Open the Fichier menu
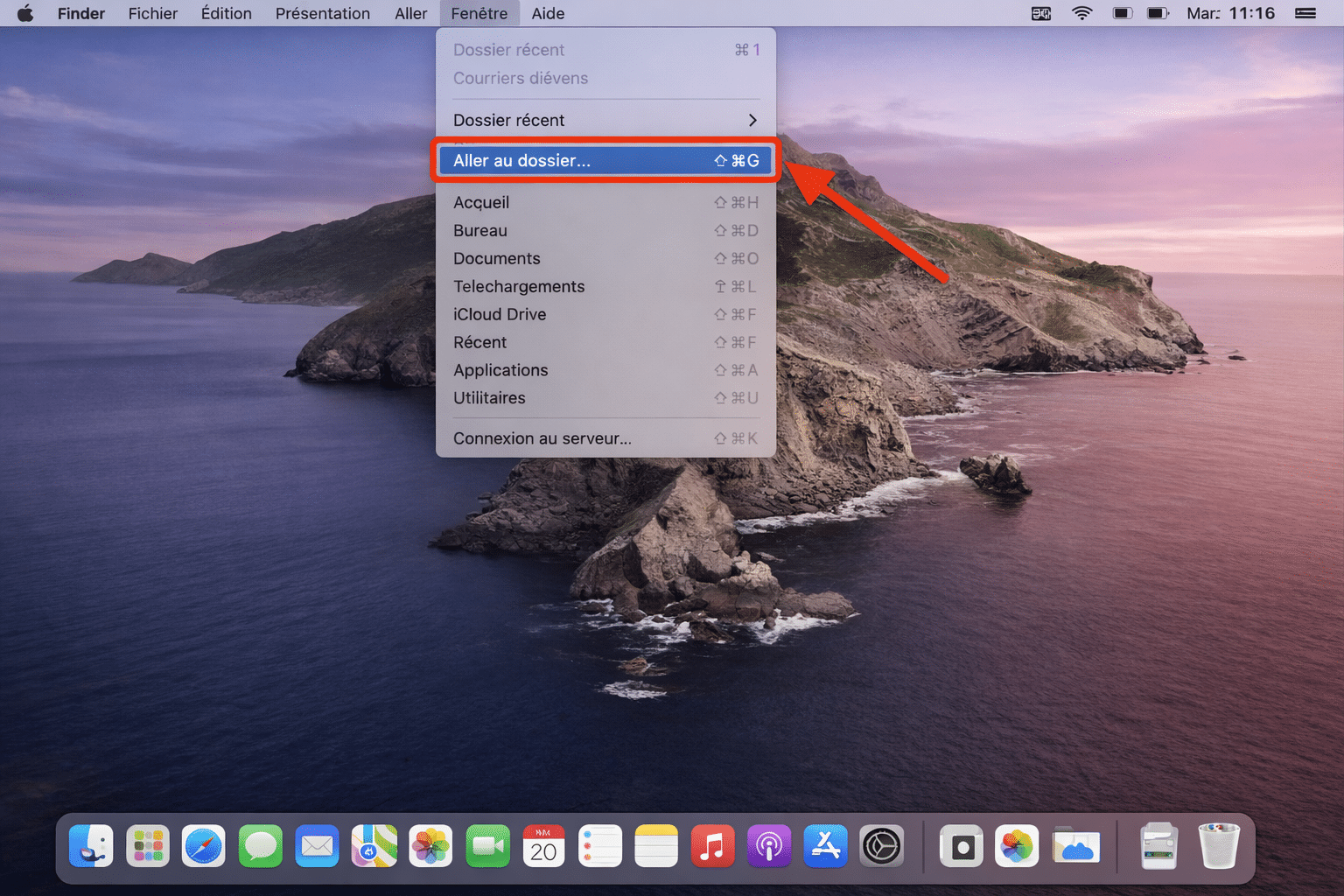Viewport: 1344px width, 896px height. pyautogui.click(x=153, y=13)
